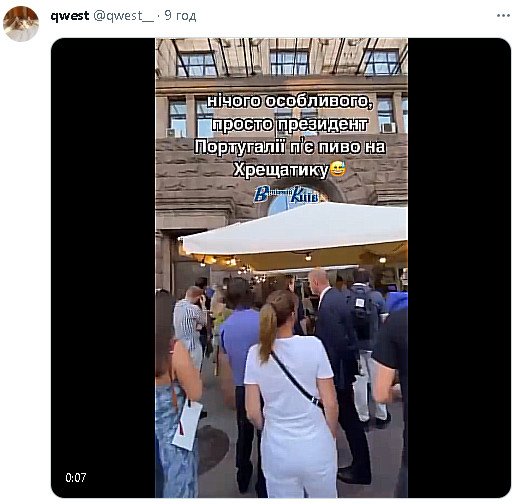
Task: Play the embedded tweet video
Action: click(281, 268)
